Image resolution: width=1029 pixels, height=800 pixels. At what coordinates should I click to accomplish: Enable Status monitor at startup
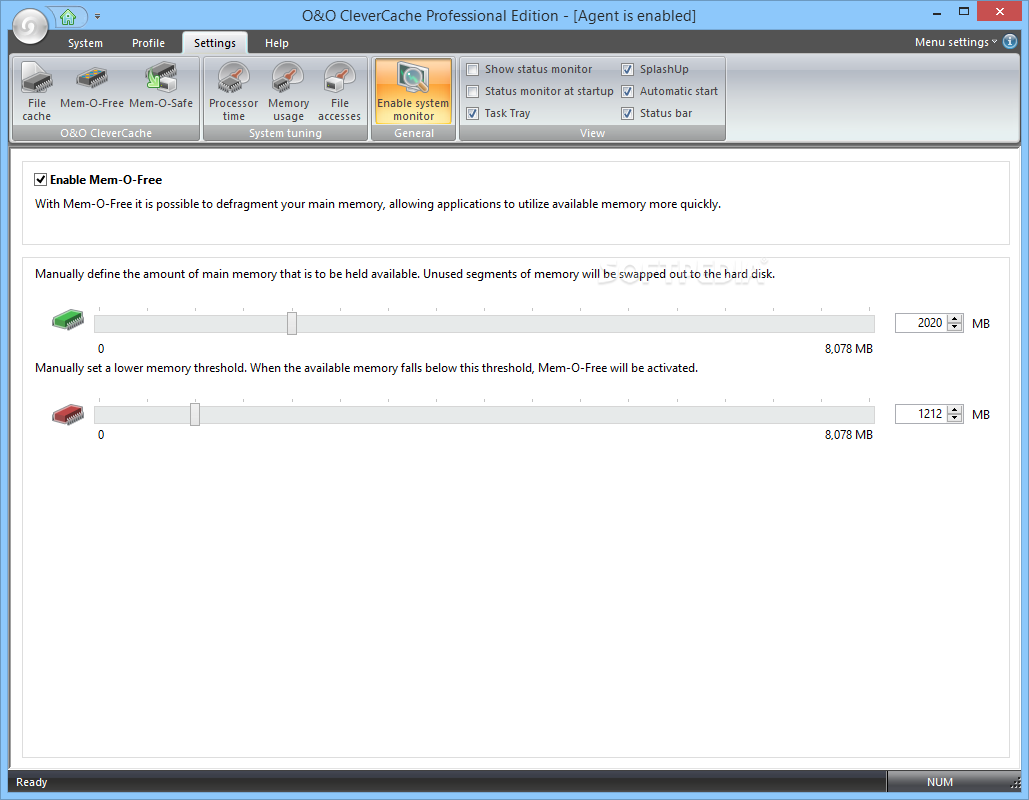472,91
